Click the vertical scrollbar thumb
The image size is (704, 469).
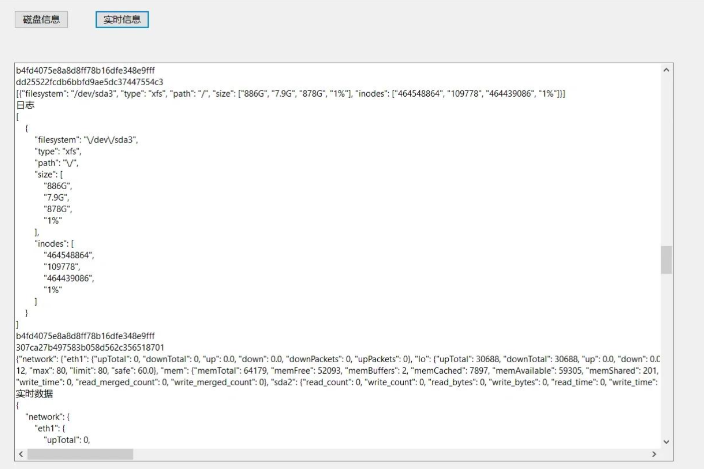[666, 259]
